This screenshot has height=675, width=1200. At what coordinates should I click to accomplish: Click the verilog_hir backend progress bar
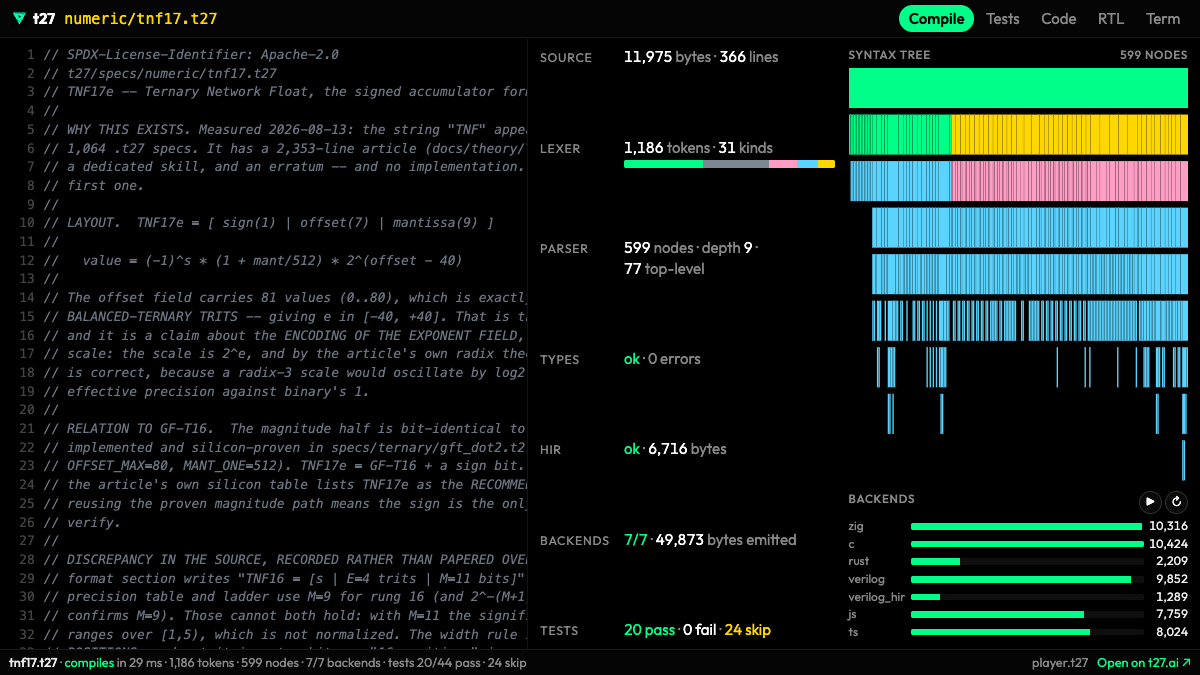pyautogui.click(x=1026, y=597)
